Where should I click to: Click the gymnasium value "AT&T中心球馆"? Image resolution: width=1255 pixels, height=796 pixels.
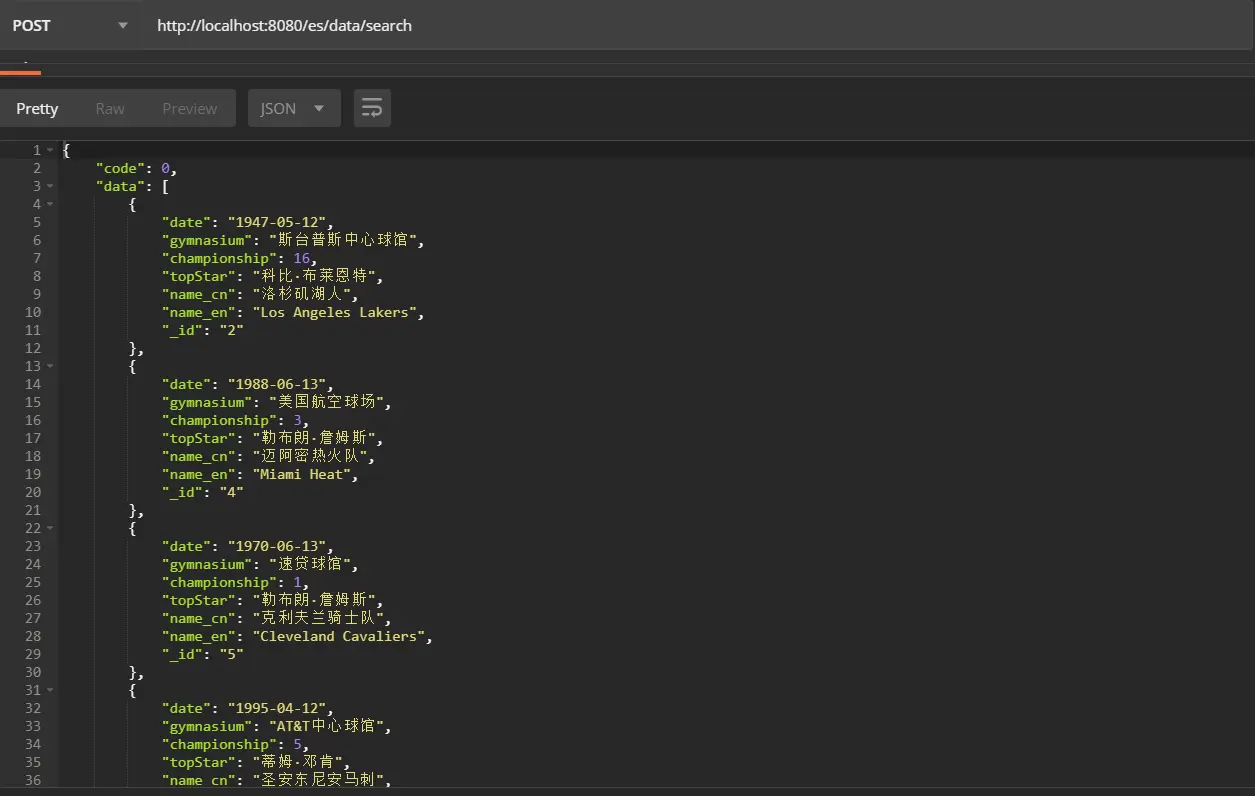tap(328, 726)
